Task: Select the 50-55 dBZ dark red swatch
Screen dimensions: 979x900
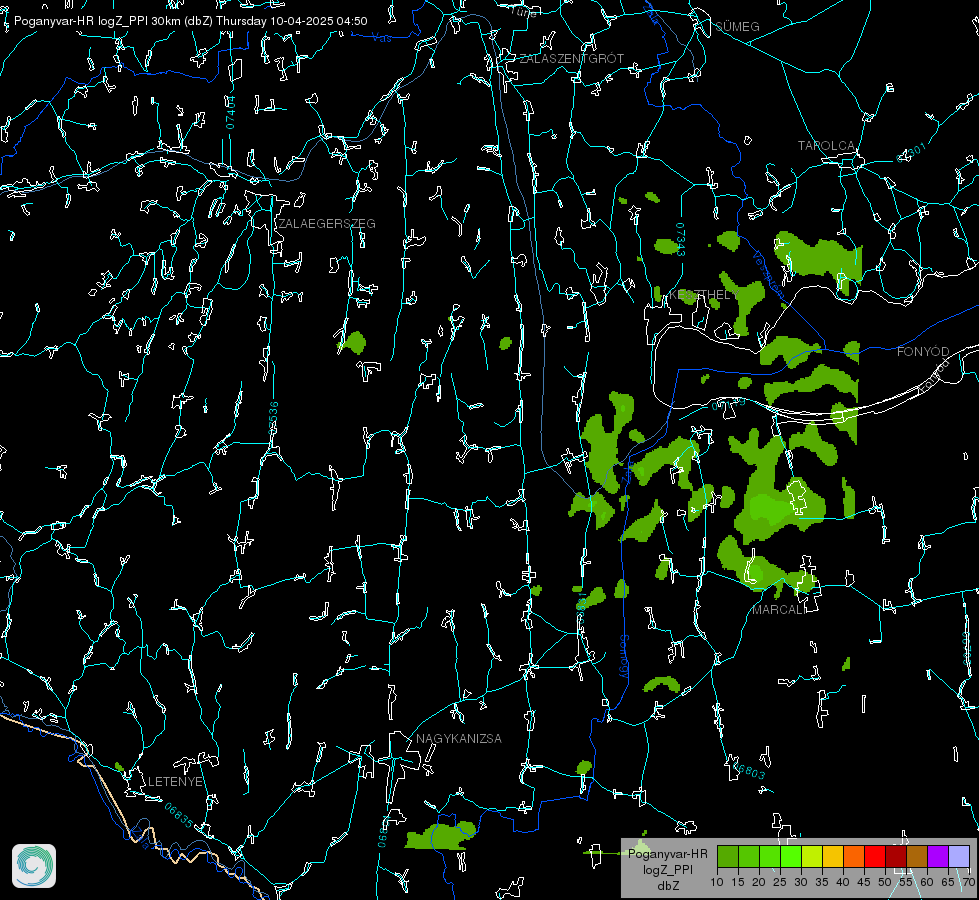Action: [x=895, y=856]
